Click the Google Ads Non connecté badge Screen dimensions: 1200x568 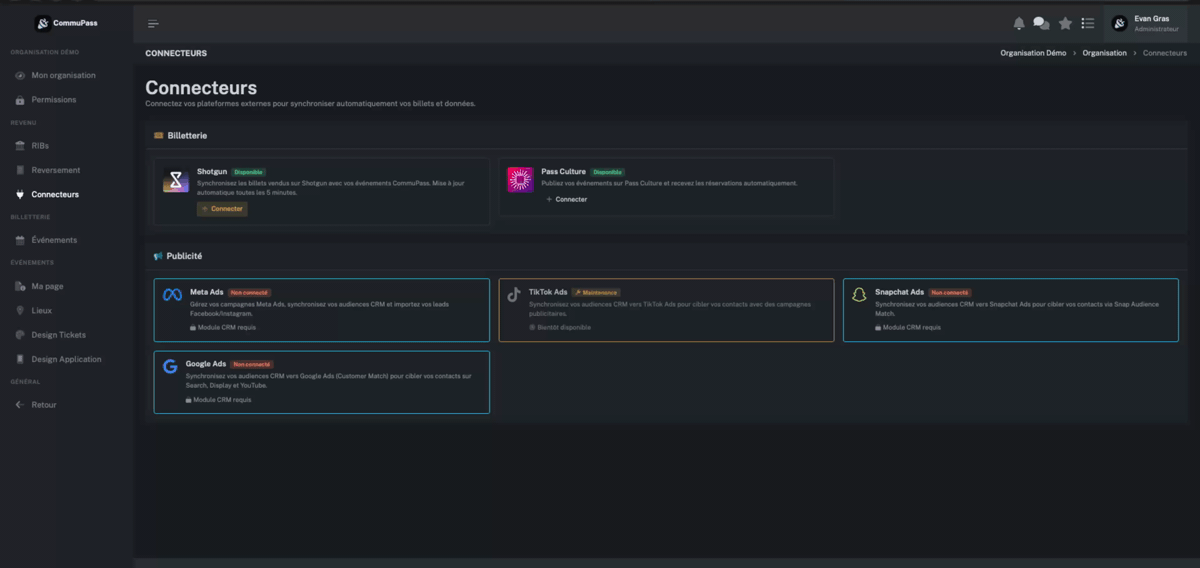click(252, 365)
